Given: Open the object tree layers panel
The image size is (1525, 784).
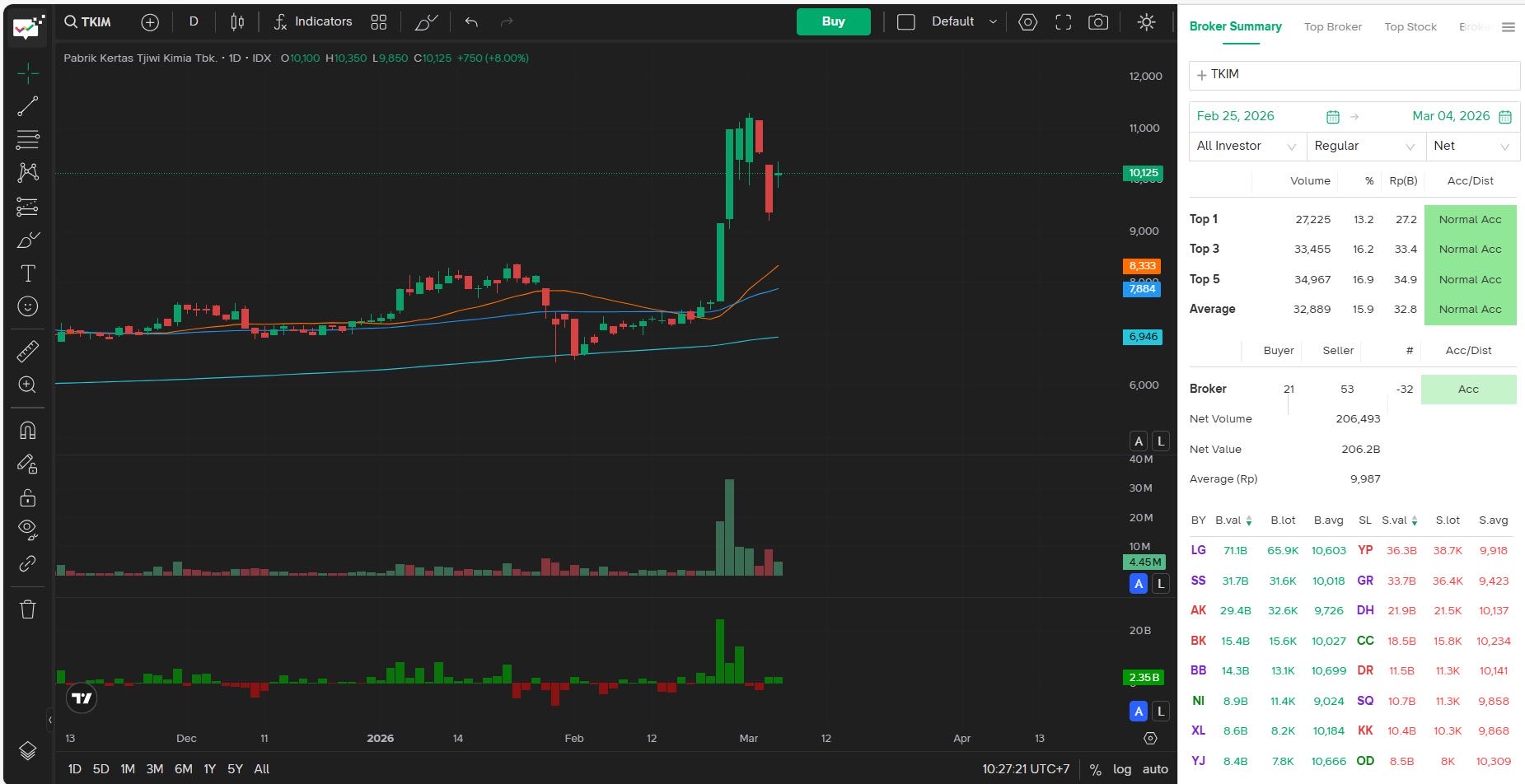Looking at the screenshot, I should click(x=28, y=750).
